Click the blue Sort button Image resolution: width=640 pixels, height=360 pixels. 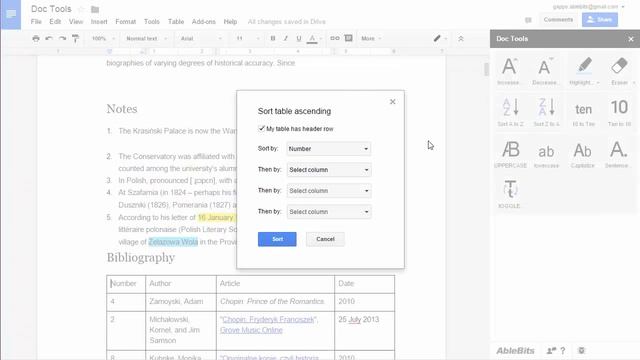click(x=277, y=239)
